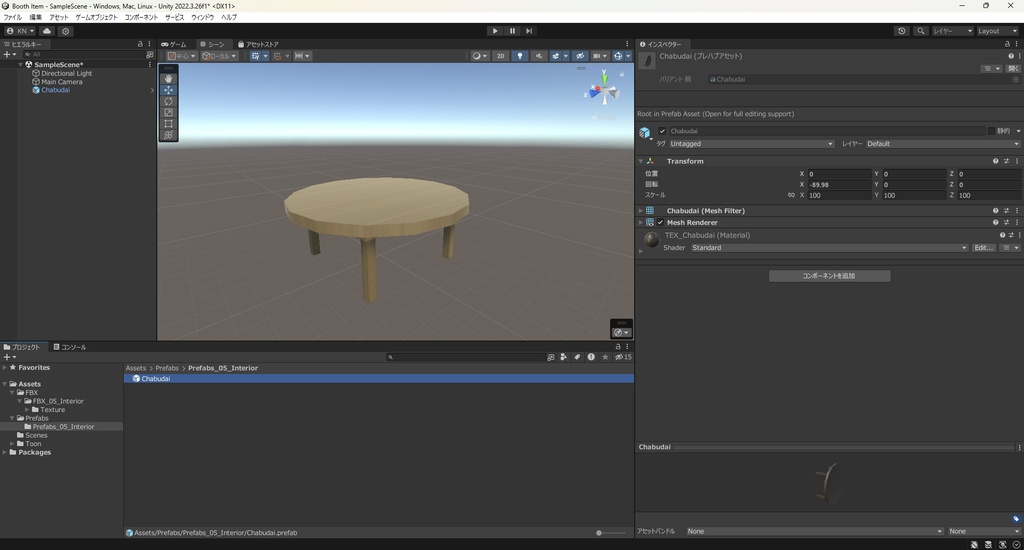The height and width of the screenshot is (550, 1024).
Task: Open the File menu
Action: coord(12,17)
